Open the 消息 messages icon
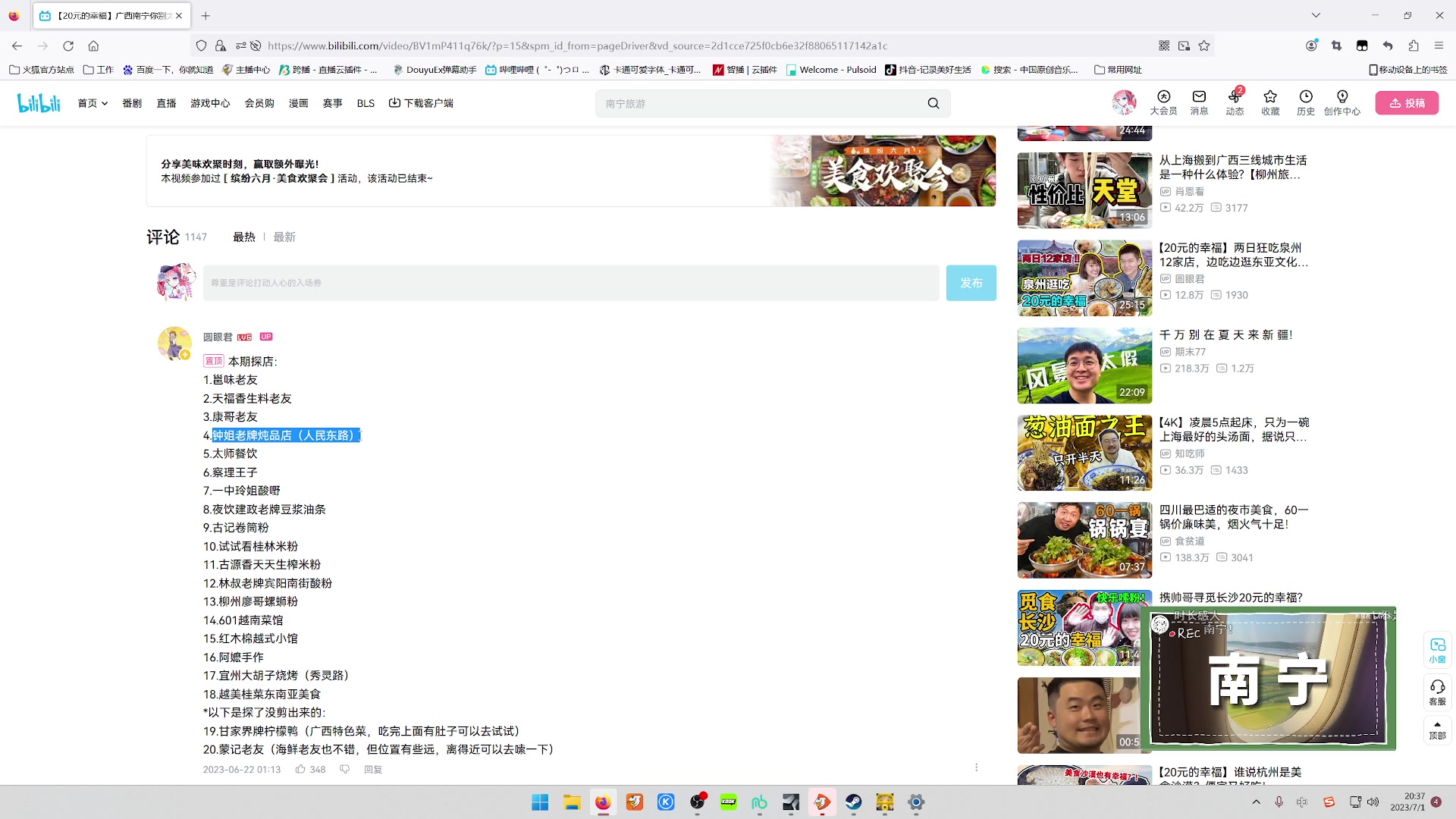Screen dimensions: 1456x819 click(1199, 102)
